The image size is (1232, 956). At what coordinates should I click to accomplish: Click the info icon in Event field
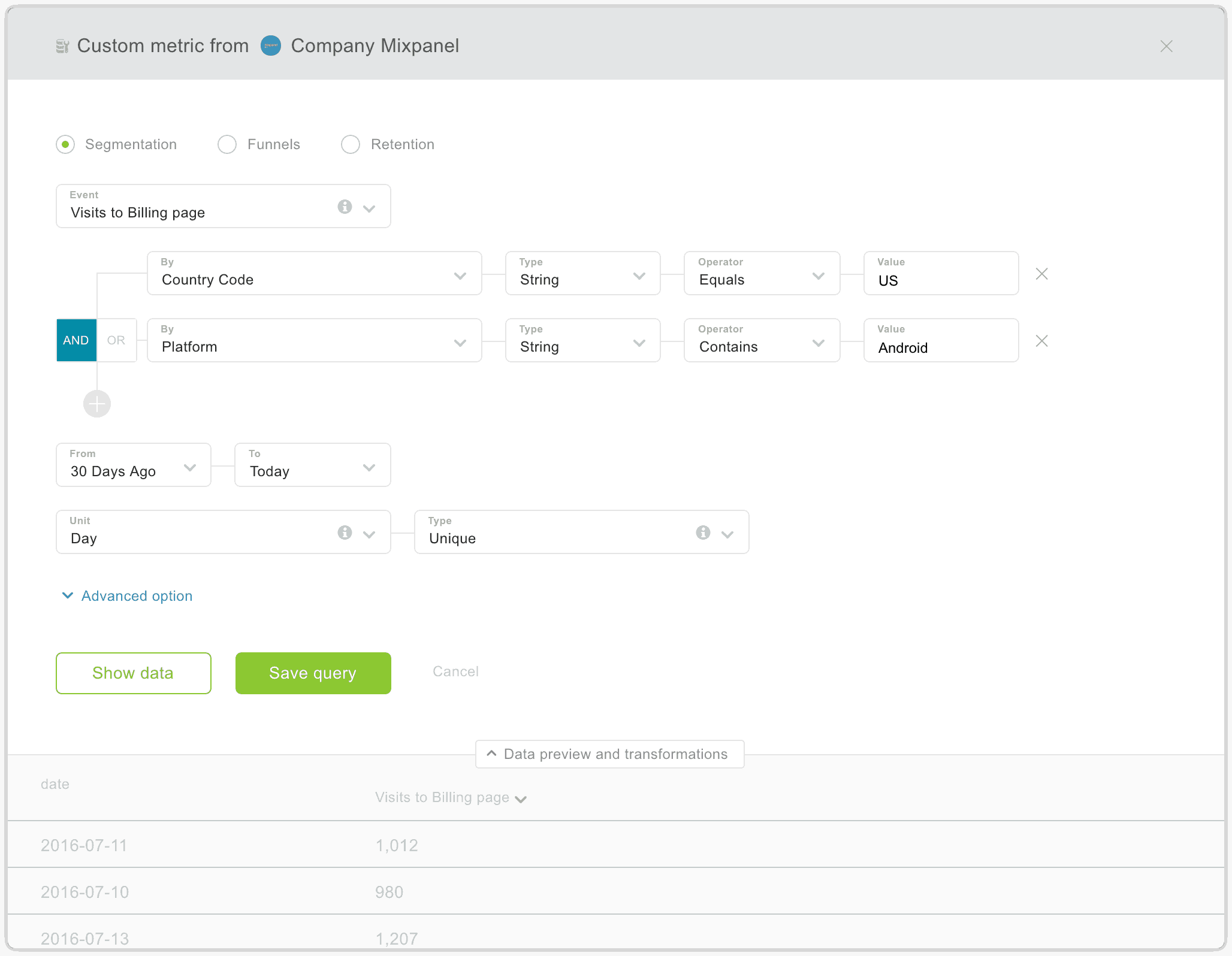345,207
